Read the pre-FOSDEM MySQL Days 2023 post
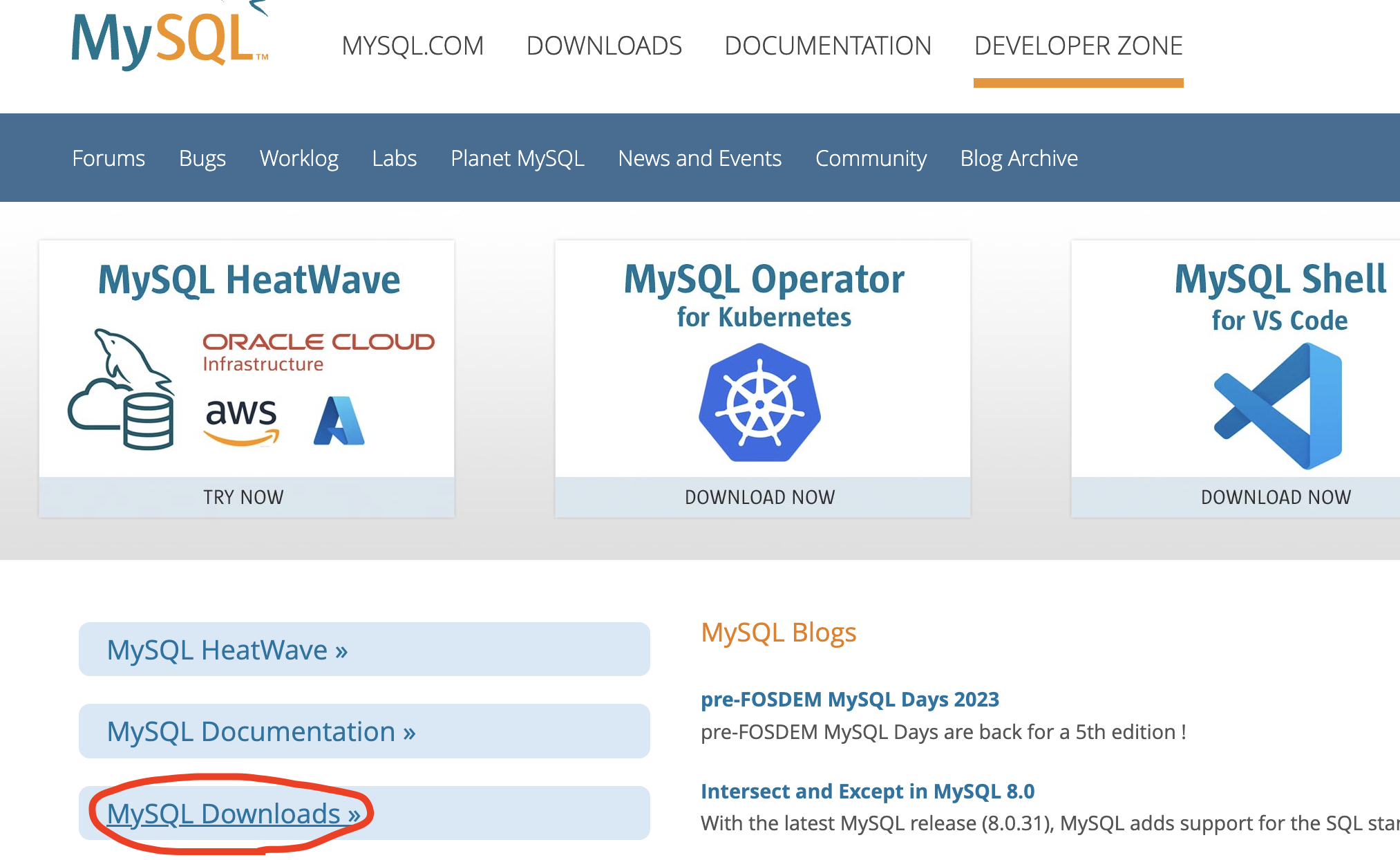 point(849,699)
